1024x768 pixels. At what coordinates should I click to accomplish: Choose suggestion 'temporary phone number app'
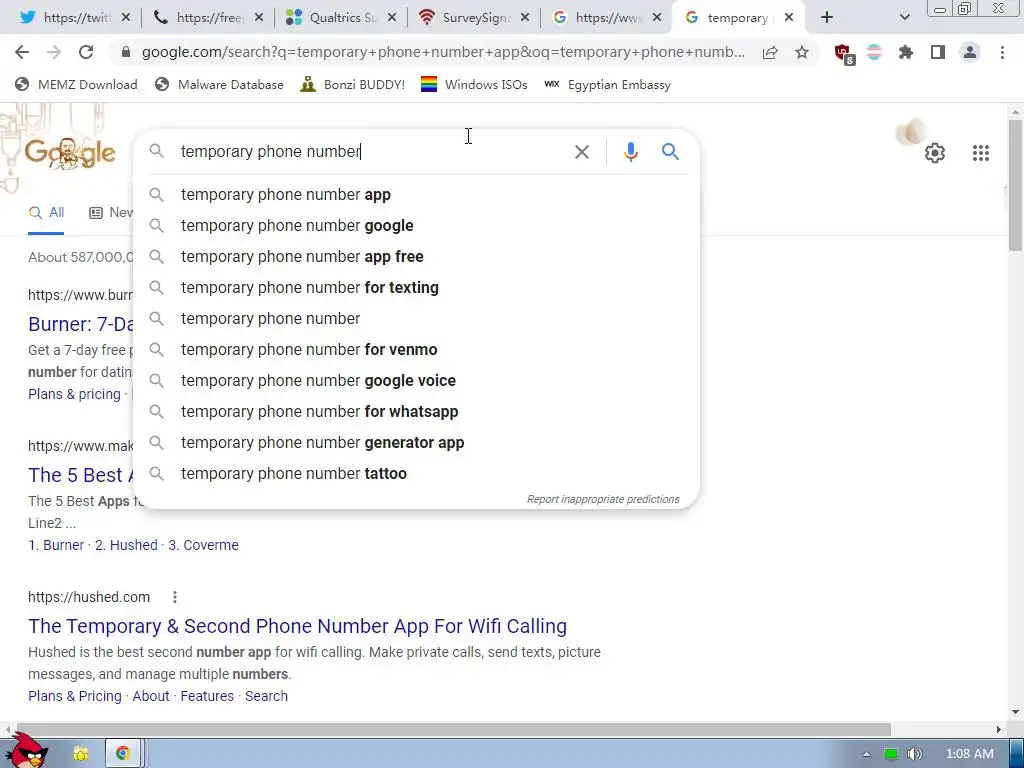click(416, 195)
